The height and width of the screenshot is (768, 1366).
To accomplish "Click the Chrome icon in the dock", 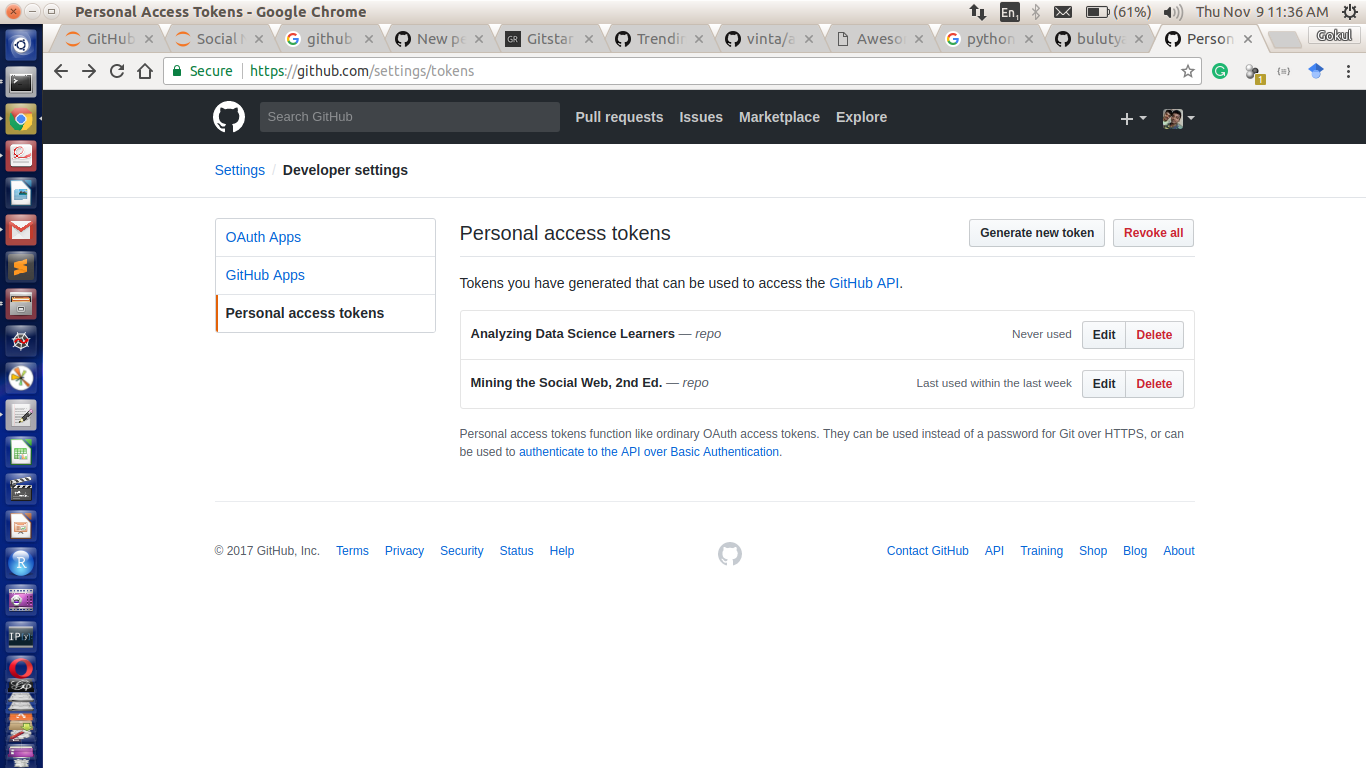I will click(x=21, y=119).
